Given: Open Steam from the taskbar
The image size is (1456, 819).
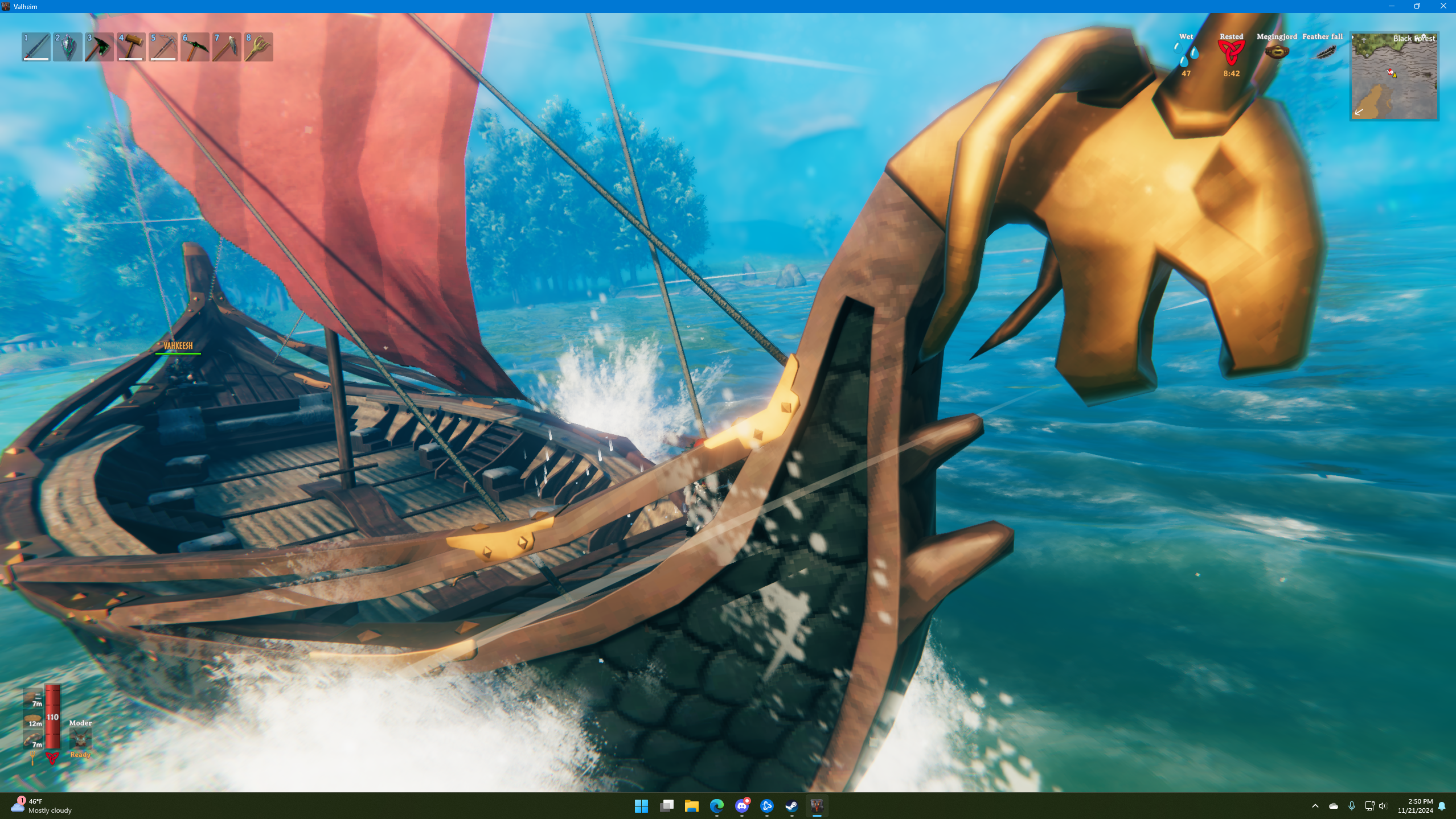Looking at the screenshot, I should click(791, 805).
